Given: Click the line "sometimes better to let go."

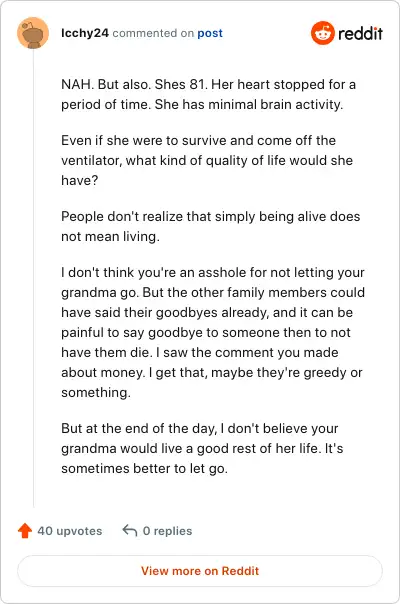Looking at the screenshot, I should [145, 468].
